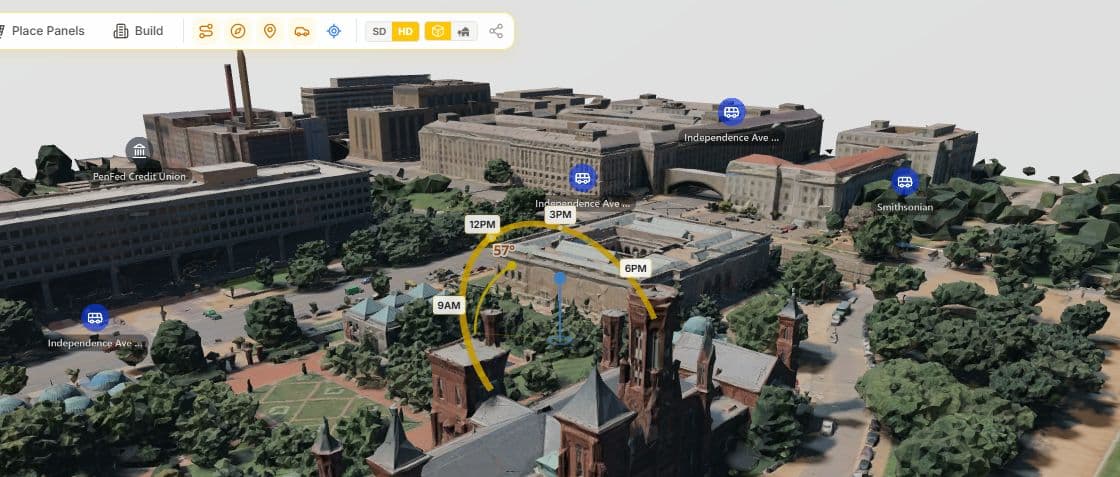Click the yellow sun position dot
Screen dimensions: 1120x477
click(x=512, y=266)
